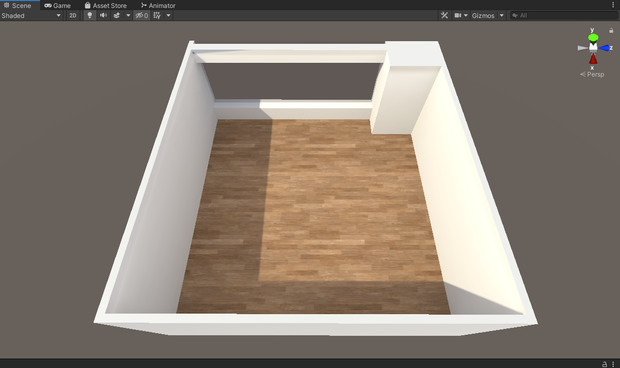The width and height of the screenshot is (620, 368).
Task: Open the scene tab options menu
Action: tap(614, 5)
